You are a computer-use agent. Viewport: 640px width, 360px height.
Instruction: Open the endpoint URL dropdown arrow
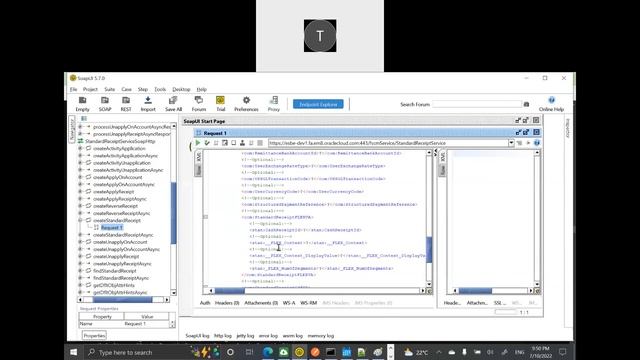511,143
